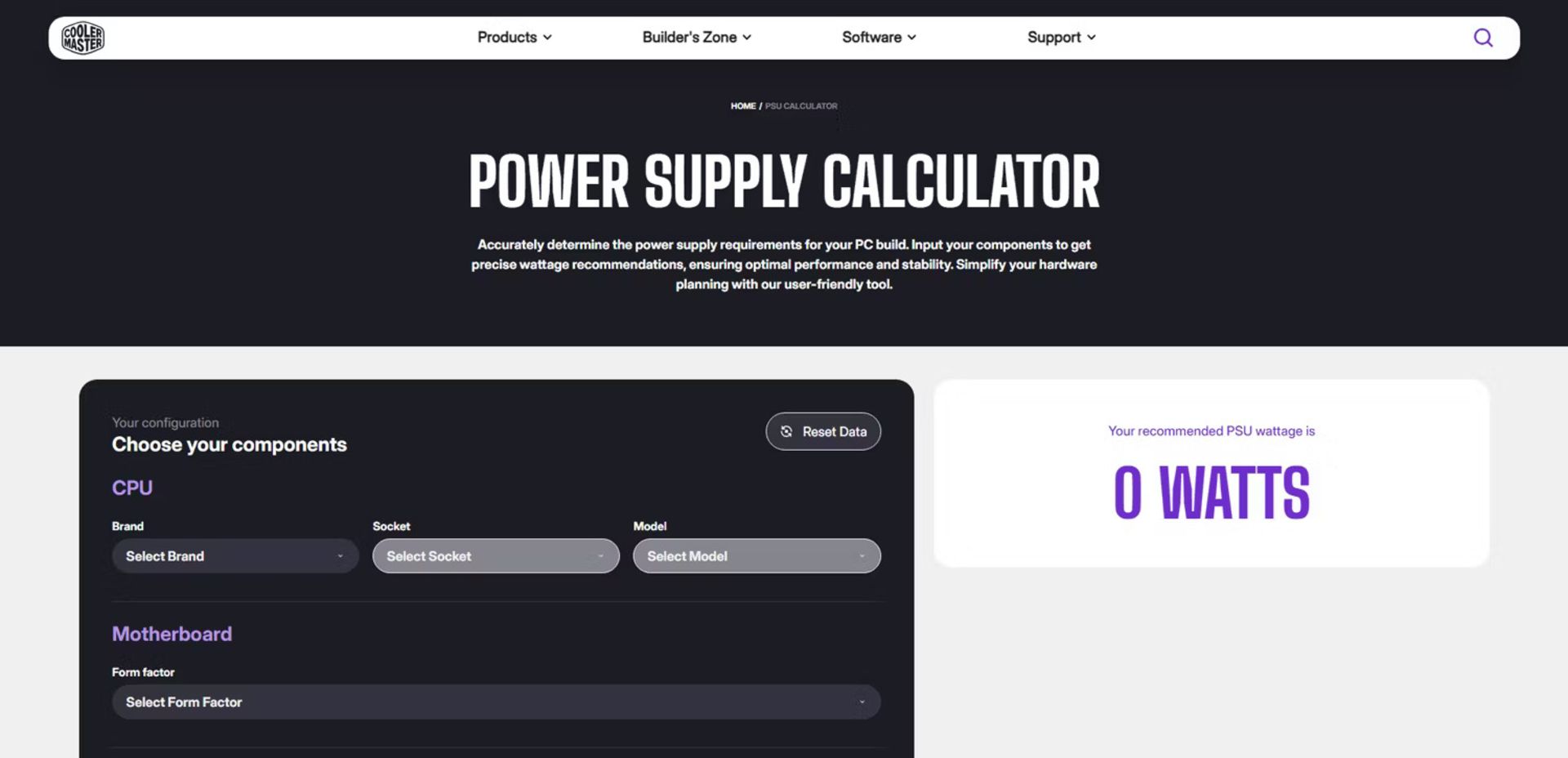Open the search magnifier icon
1568x758 pixels.
click(x=1482, y=38)
